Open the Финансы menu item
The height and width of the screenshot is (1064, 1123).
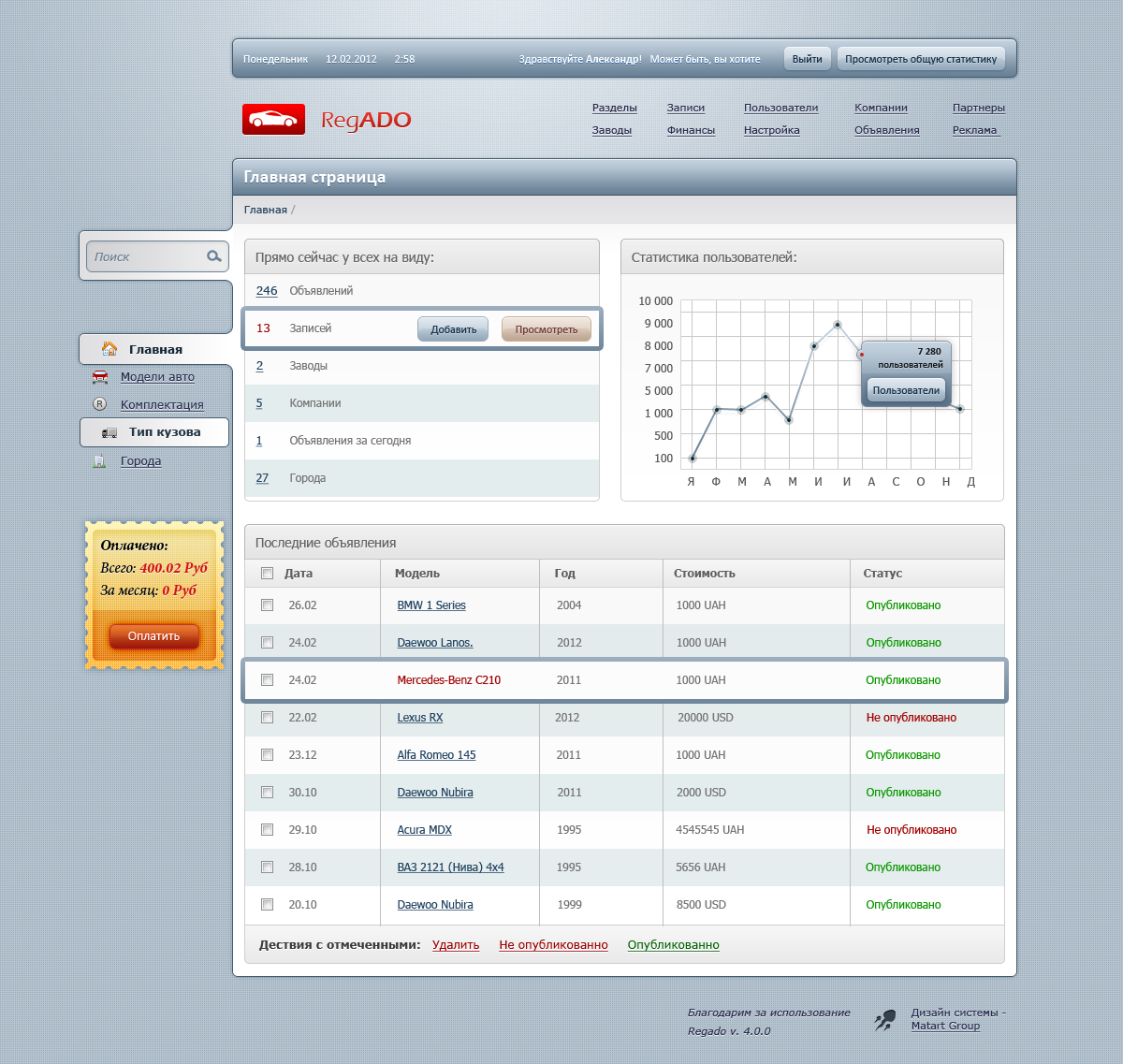point(691,130)
